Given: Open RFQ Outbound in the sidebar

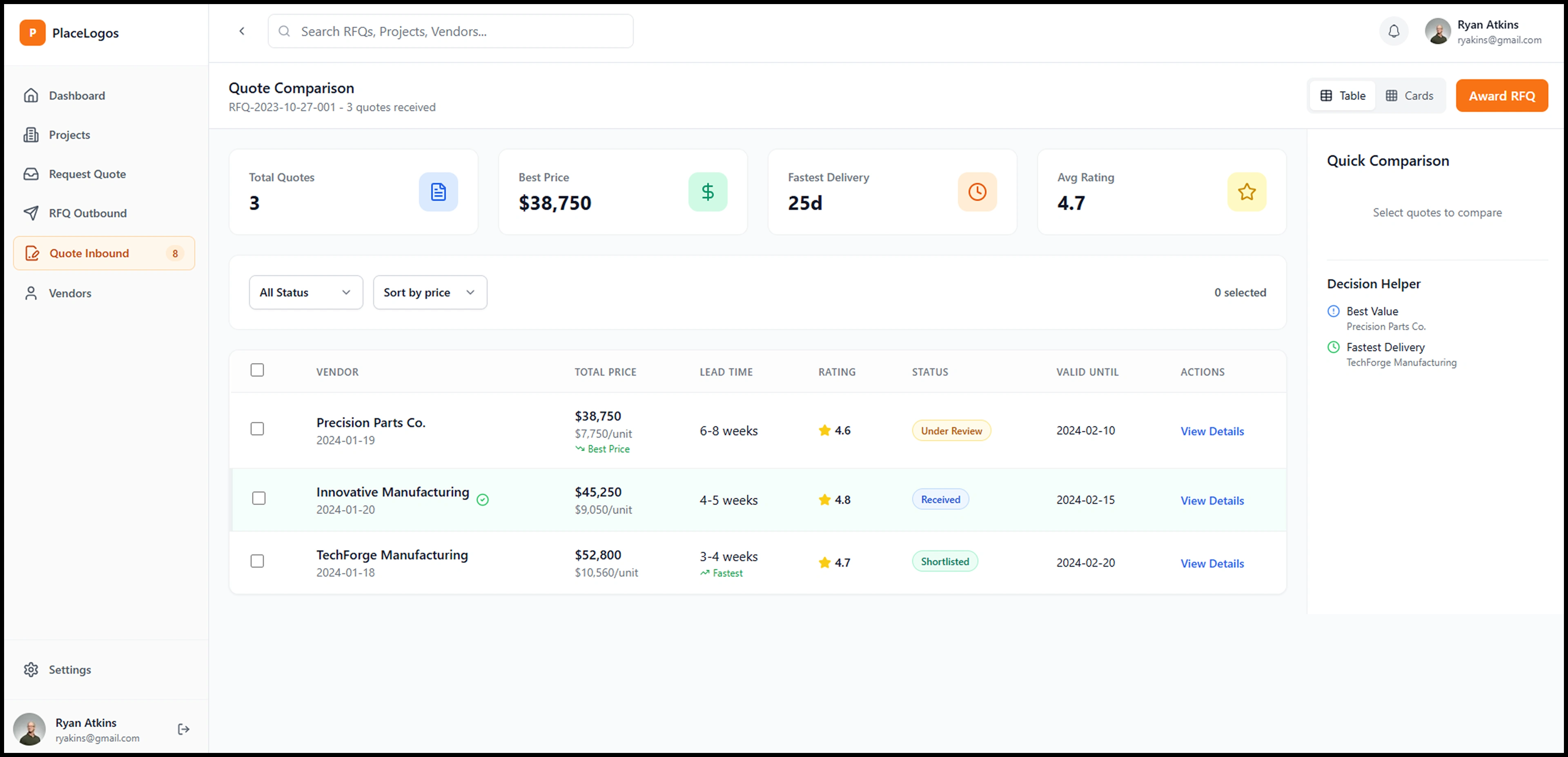Looking at the screenshot, I should point(88,213).
